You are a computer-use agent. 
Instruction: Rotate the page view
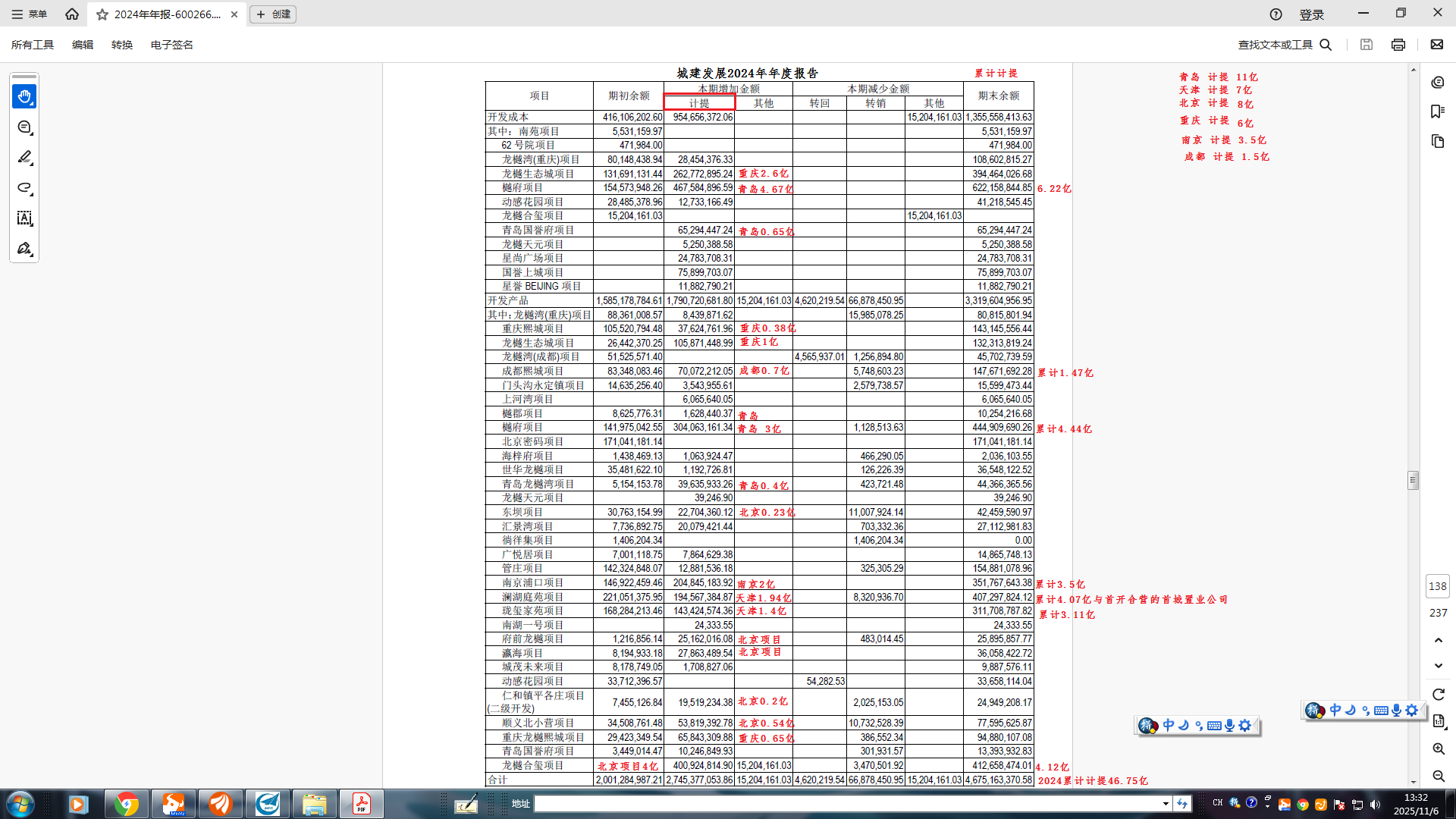click(x=1439, y=695)
